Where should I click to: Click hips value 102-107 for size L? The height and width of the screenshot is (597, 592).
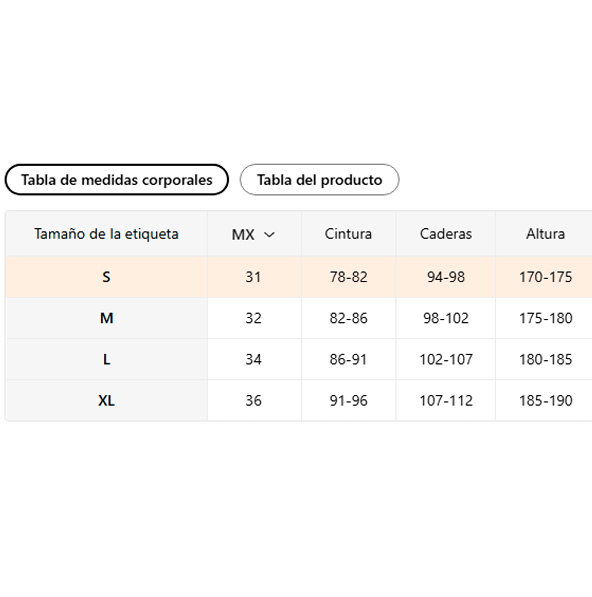(x=446, y=359)
